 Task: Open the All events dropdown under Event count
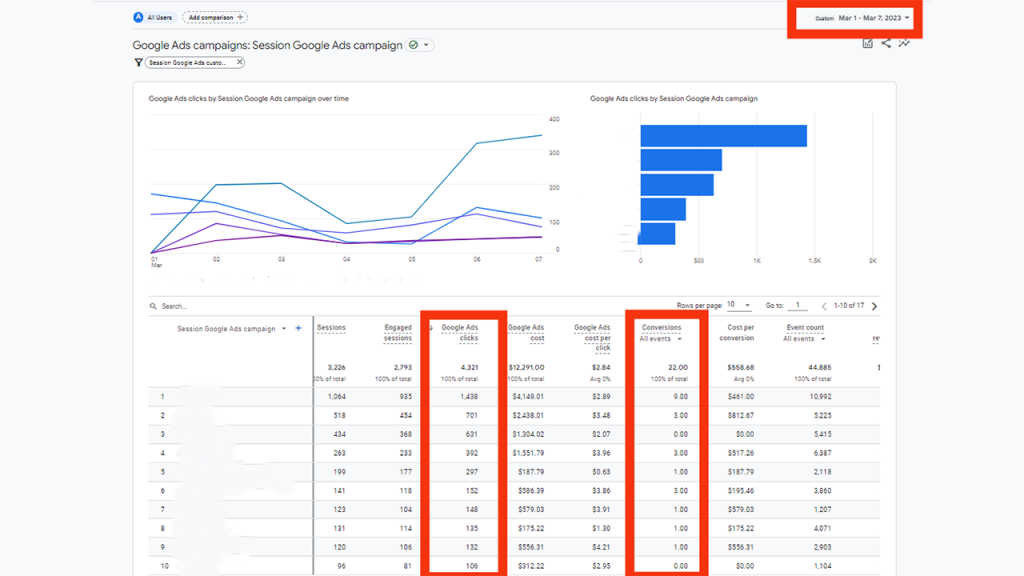pyautogui.click(x=804, y=340)
